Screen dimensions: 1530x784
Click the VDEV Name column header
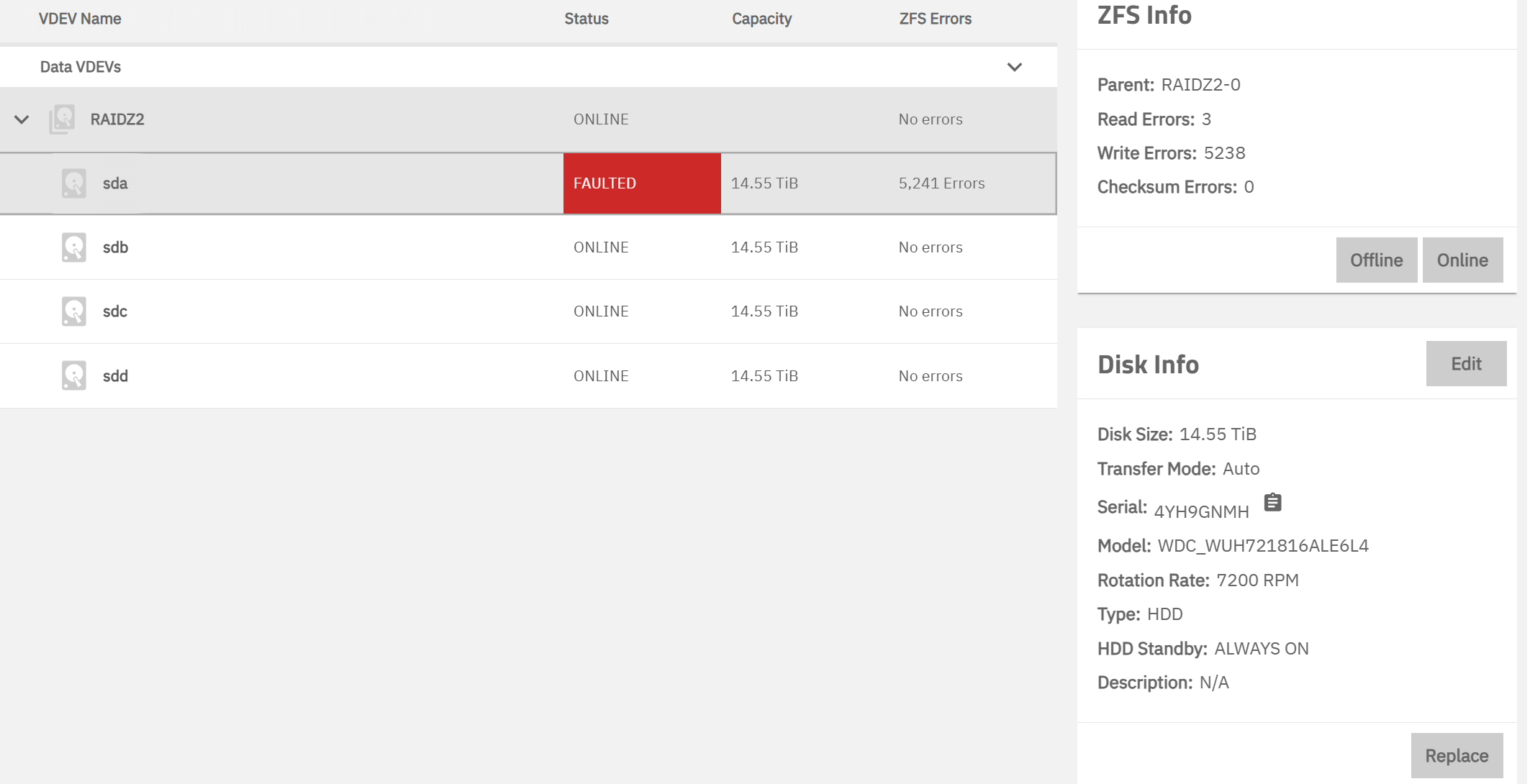pyautogui.click(x=80, y=19)
